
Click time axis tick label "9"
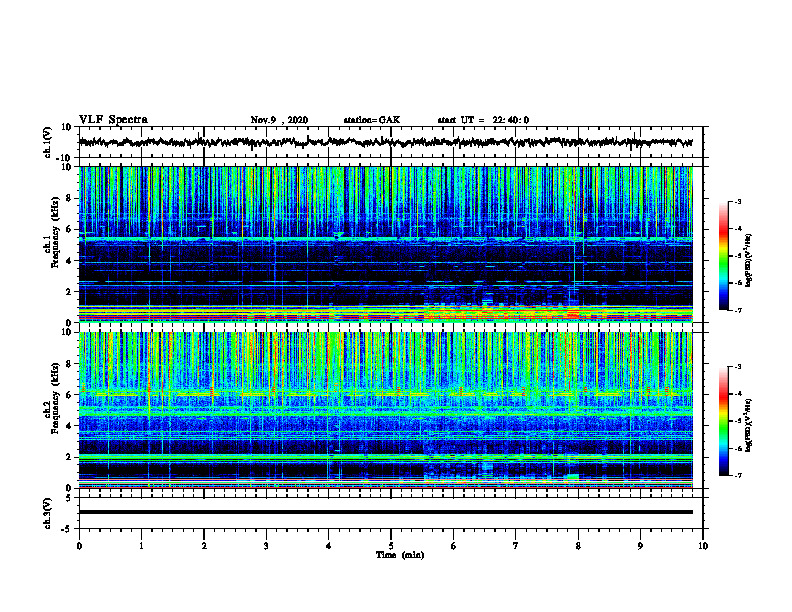[x=640, y=546]
